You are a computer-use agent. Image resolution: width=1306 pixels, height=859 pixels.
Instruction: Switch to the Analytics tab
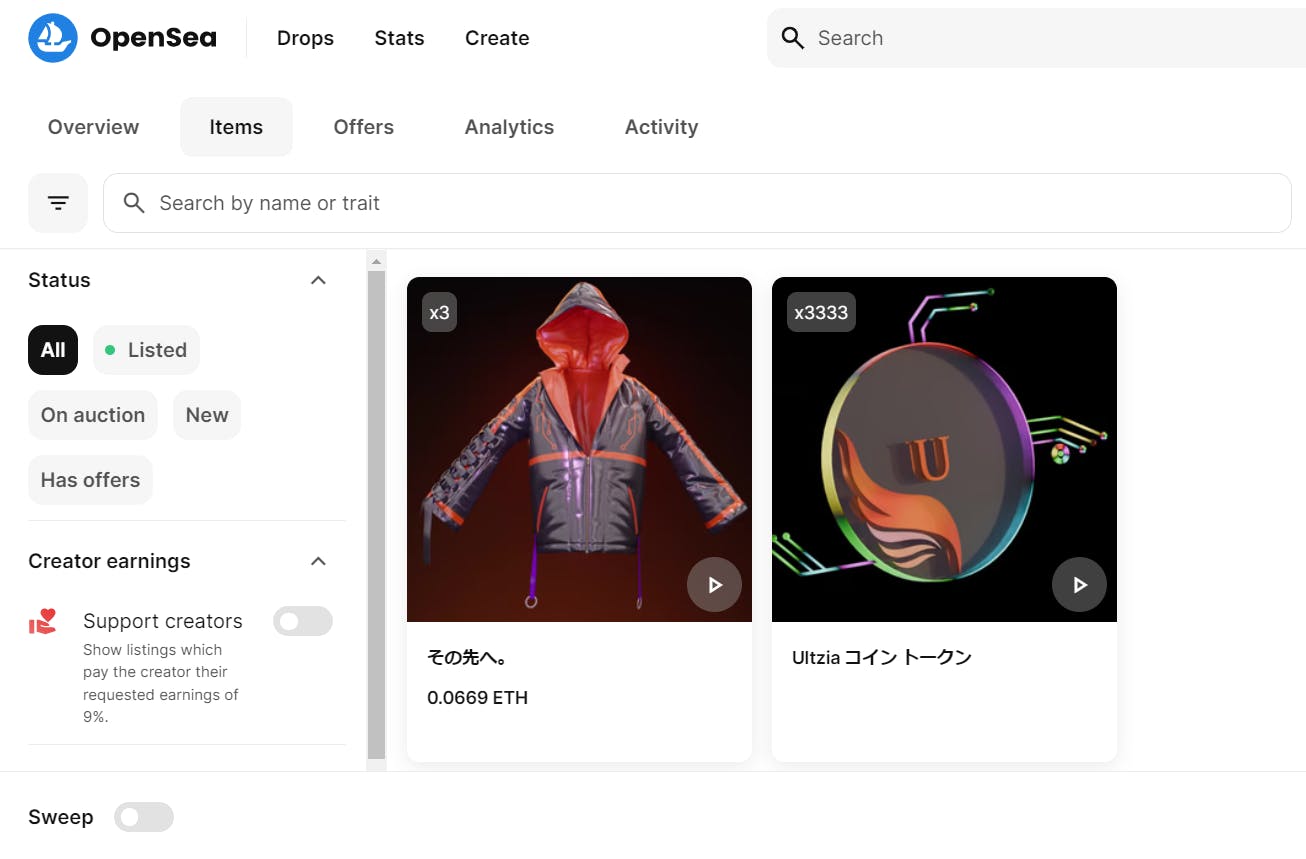(x=509, y=127)
